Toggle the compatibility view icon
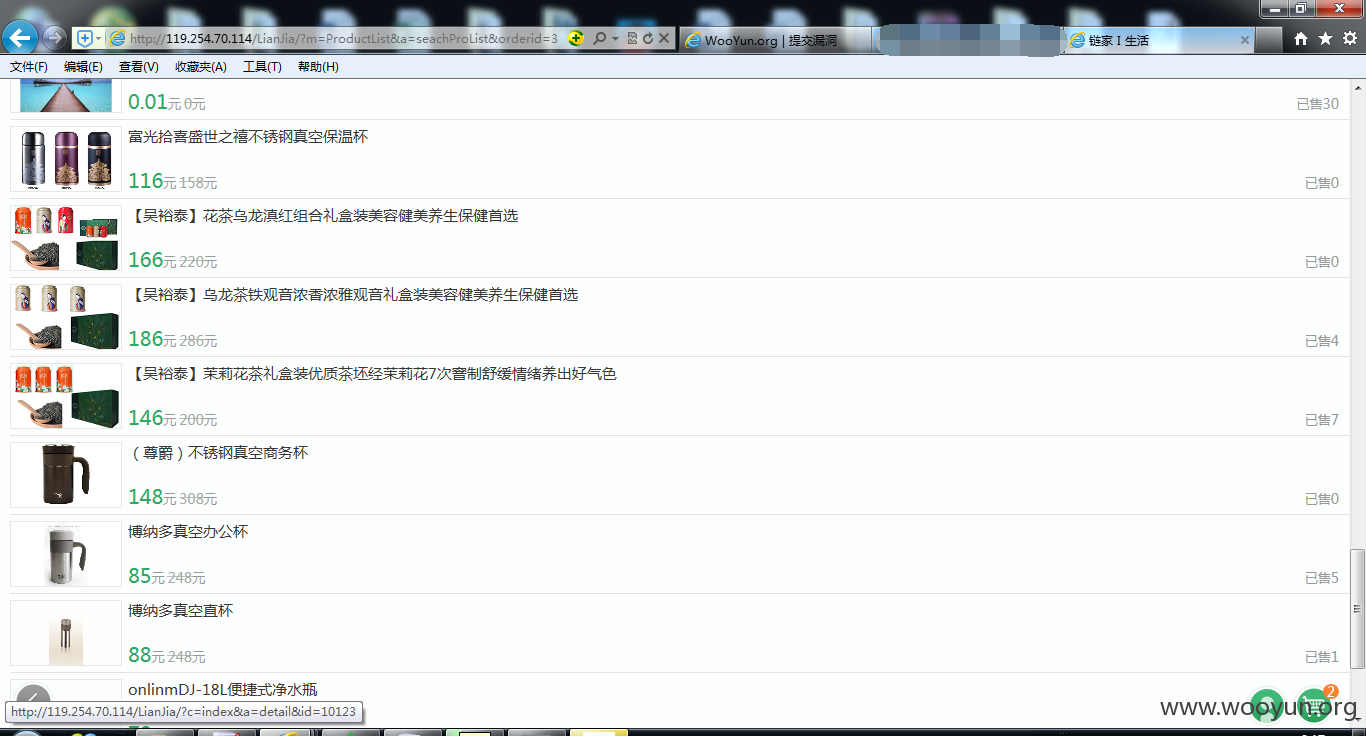The height and width of the screenshot is (736, 1366). point(632,38)
